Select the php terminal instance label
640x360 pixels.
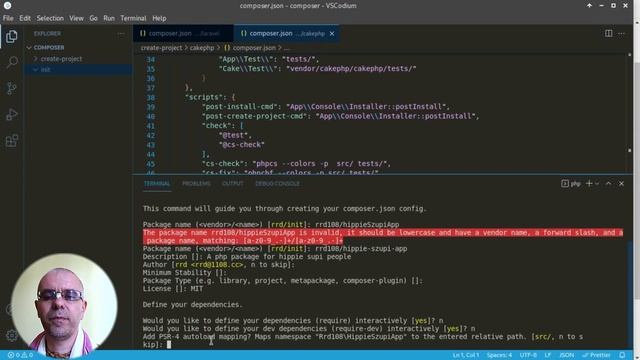pyautogui.click(x=571, y=184)
